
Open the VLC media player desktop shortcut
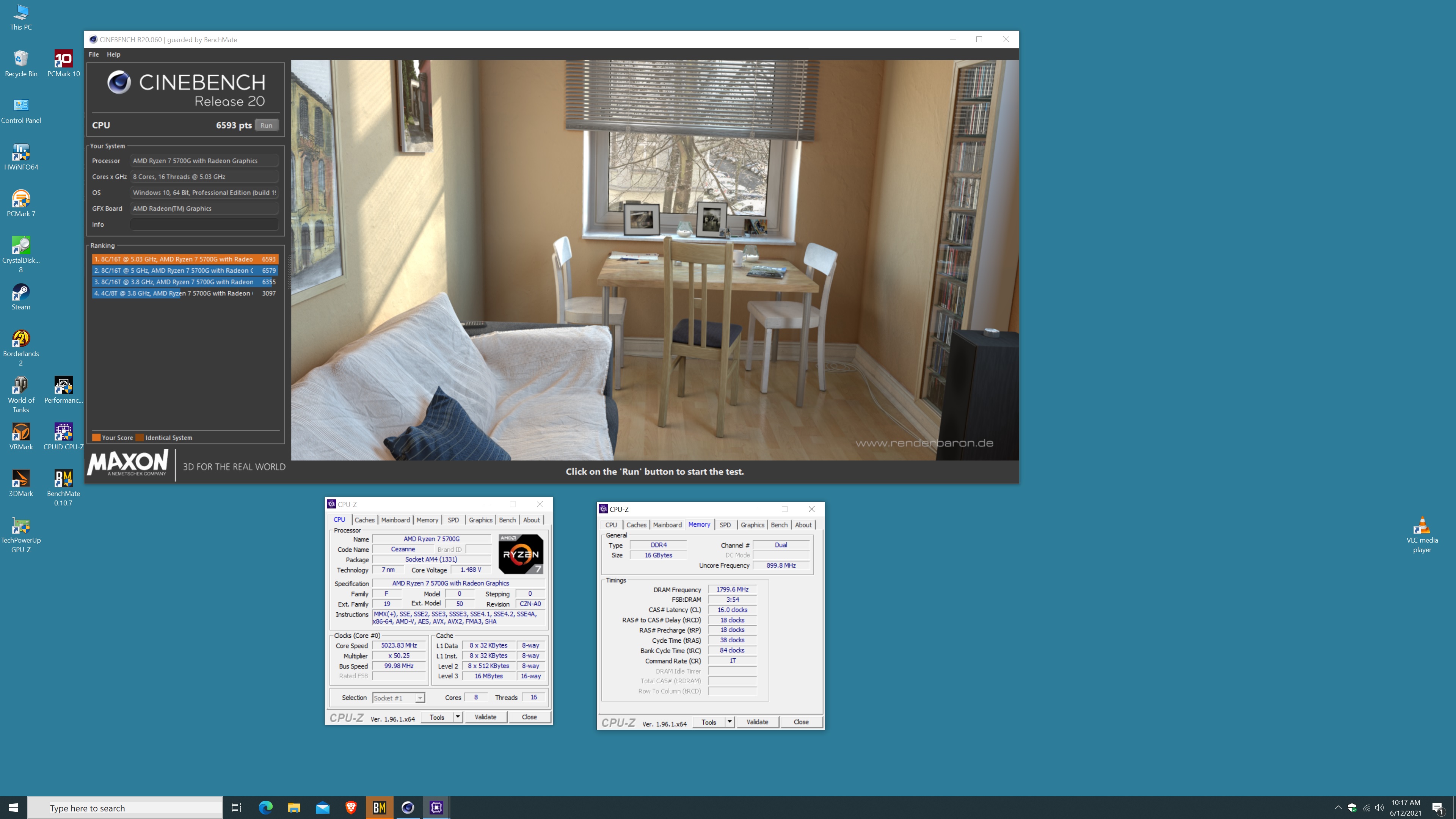tap(1422, 534)
